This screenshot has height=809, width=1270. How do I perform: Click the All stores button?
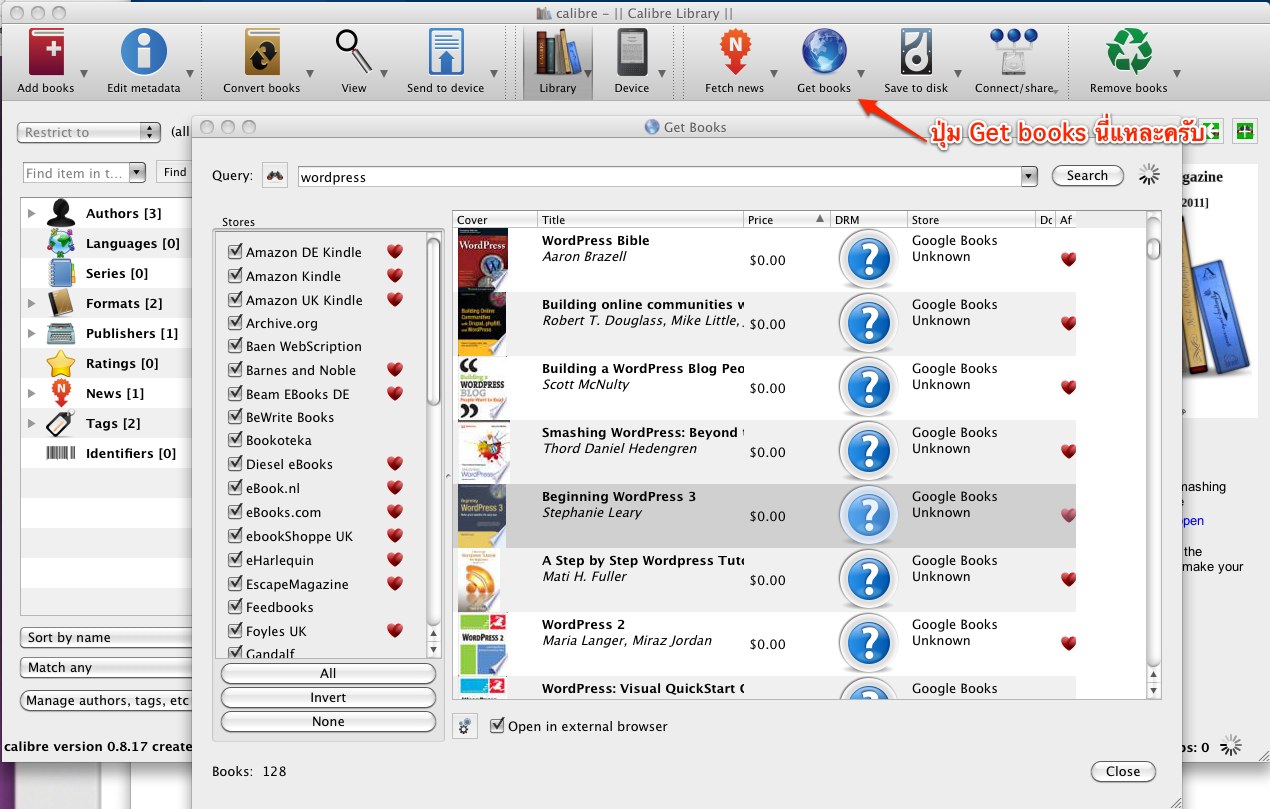[x=328, y=673]
